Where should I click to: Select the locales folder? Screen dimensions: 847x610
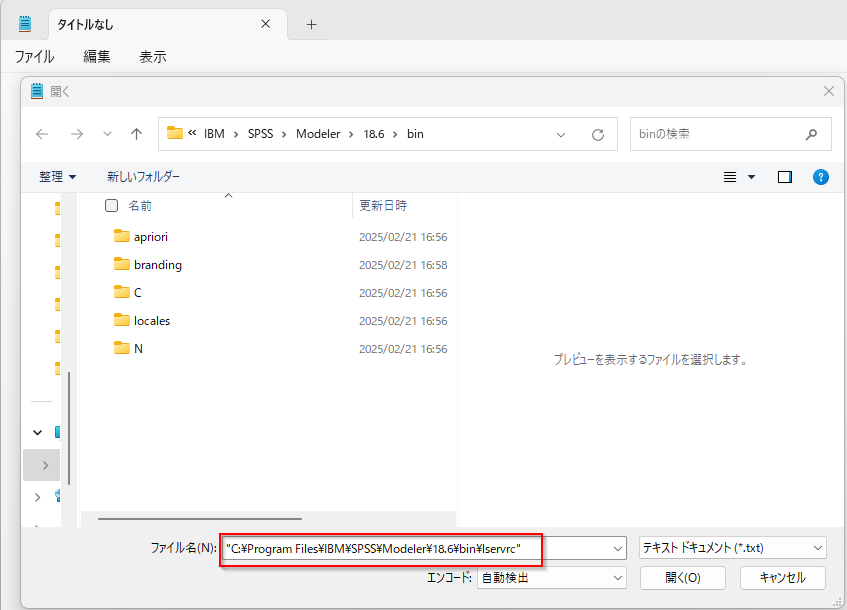point(152,321)
